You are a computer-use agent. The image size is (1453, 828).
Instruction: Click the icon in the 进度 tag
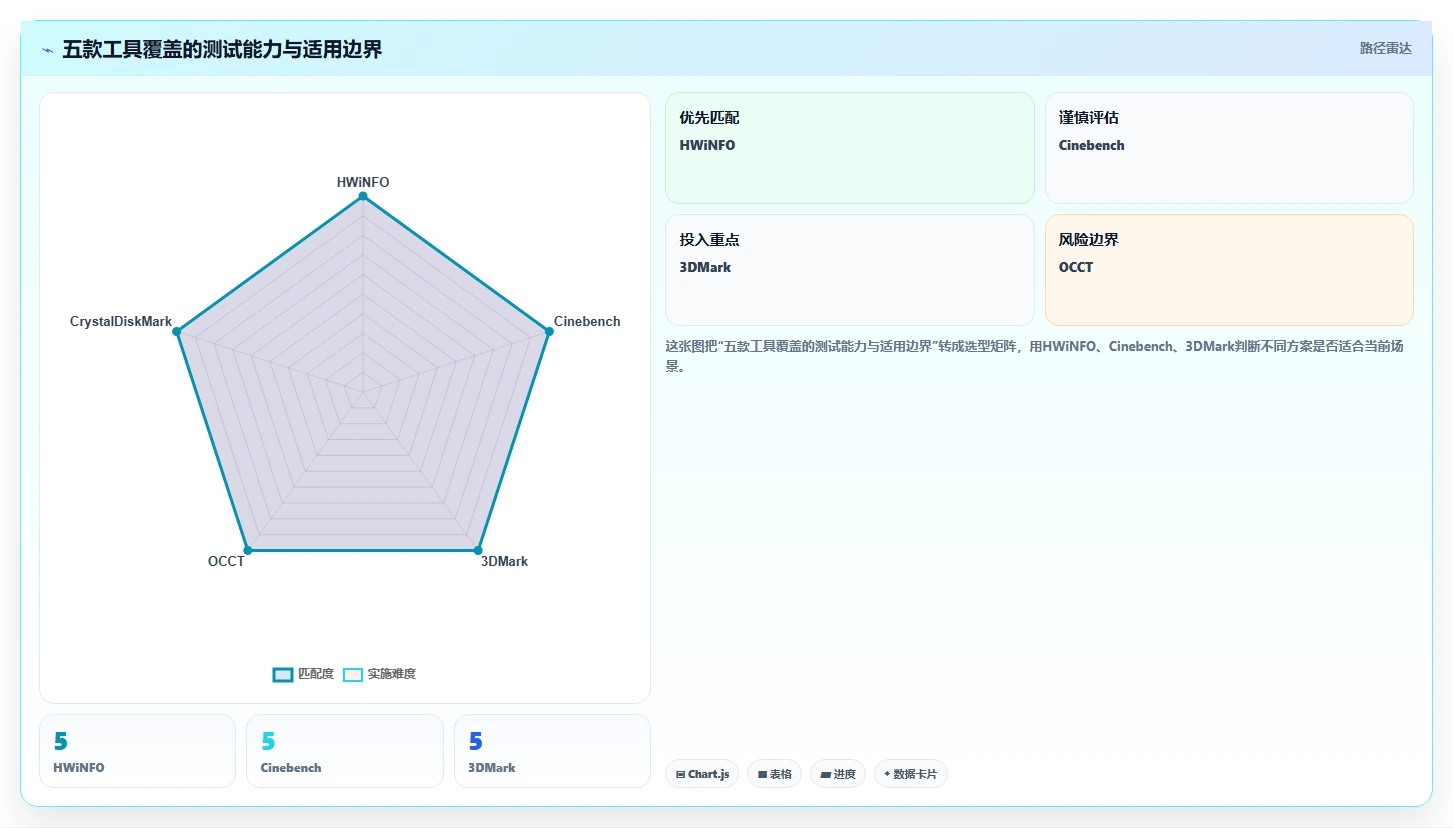pyautogui.click(x=825, y=774)
